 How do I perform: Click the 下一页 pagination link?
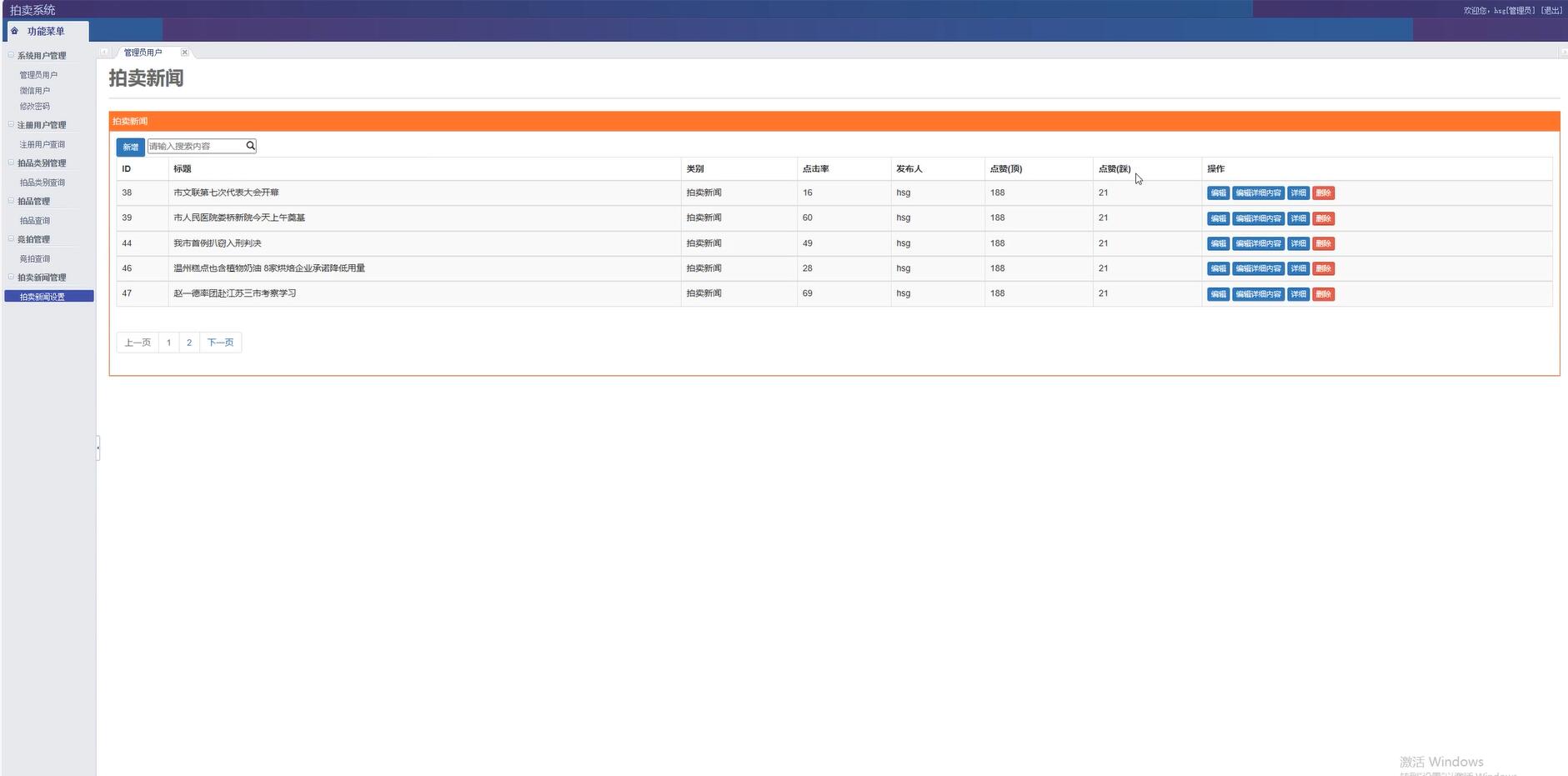click(220, 343)
